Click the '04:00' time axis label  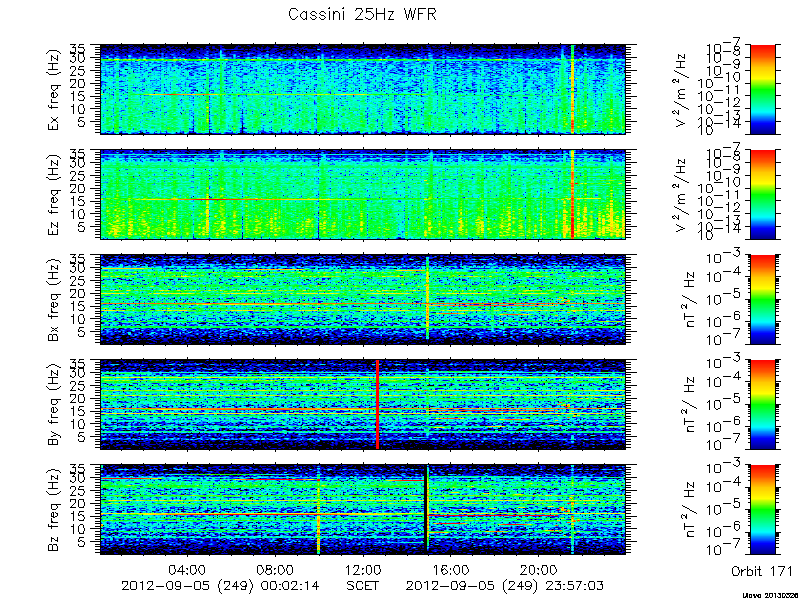pos(188,568)
